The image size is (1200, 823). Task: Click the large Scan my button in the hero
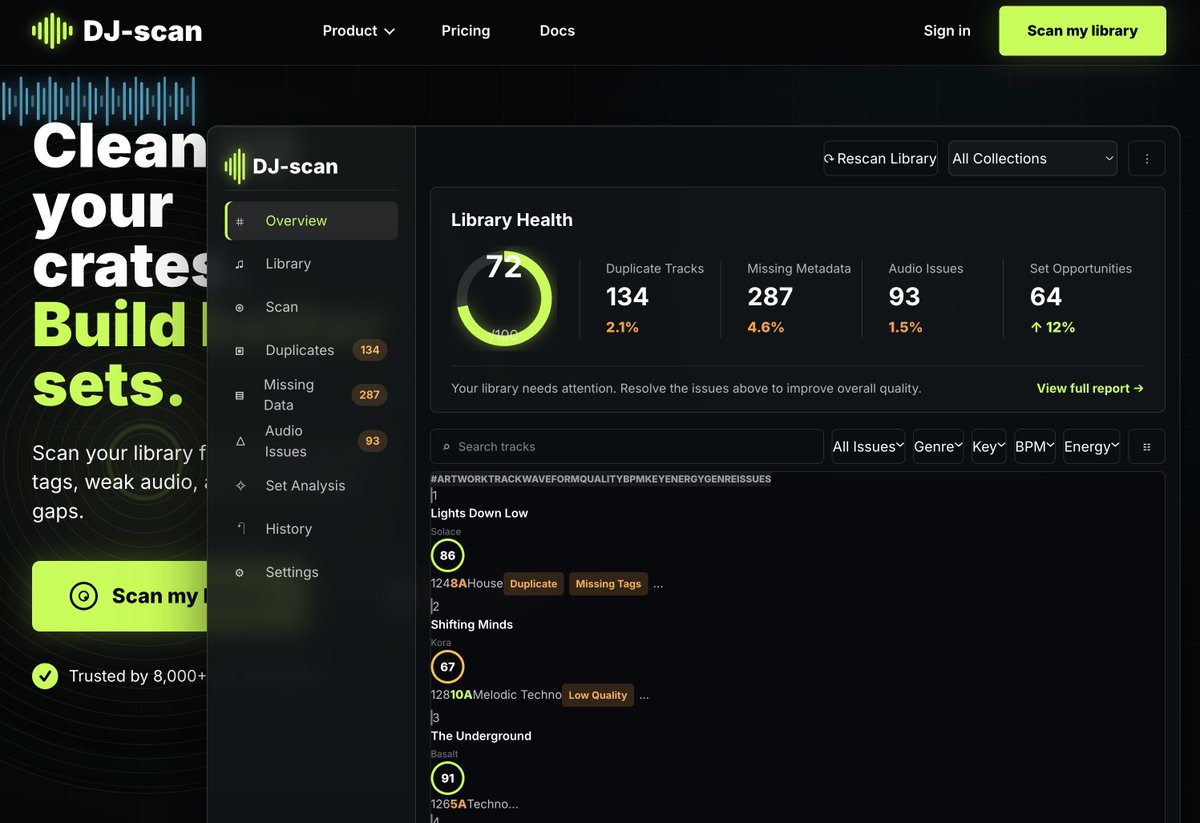(120, 596)
